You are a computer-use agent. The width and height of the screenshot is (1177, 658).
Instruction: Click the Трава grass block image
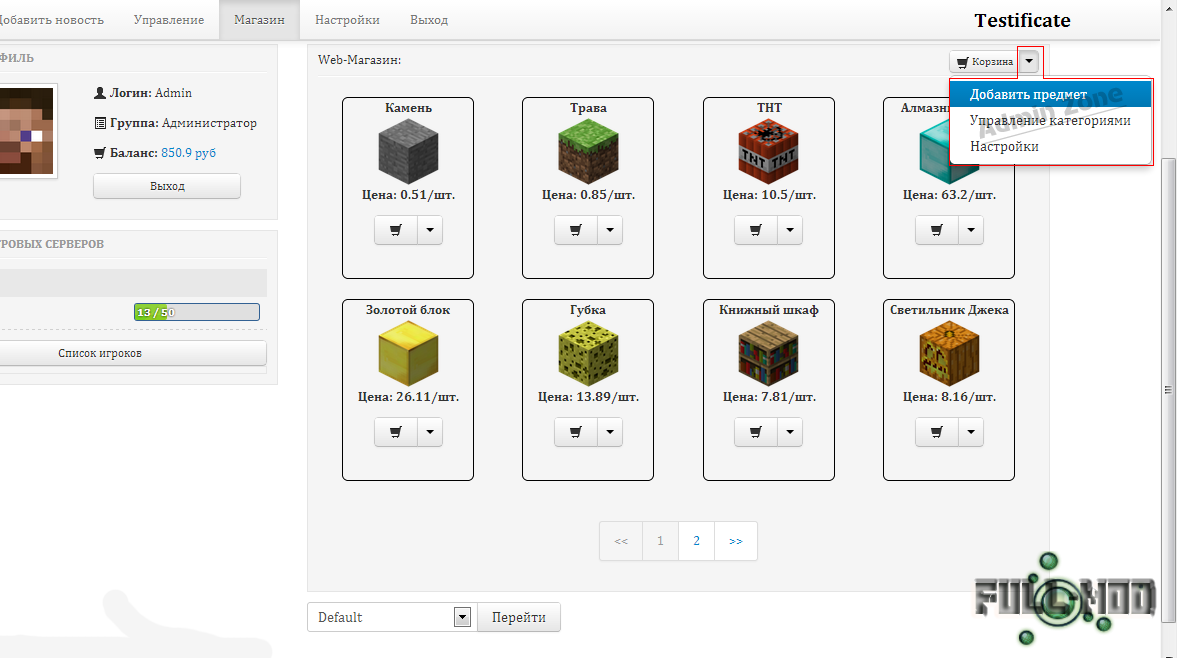pyautogui.click(x=588, y=152)
